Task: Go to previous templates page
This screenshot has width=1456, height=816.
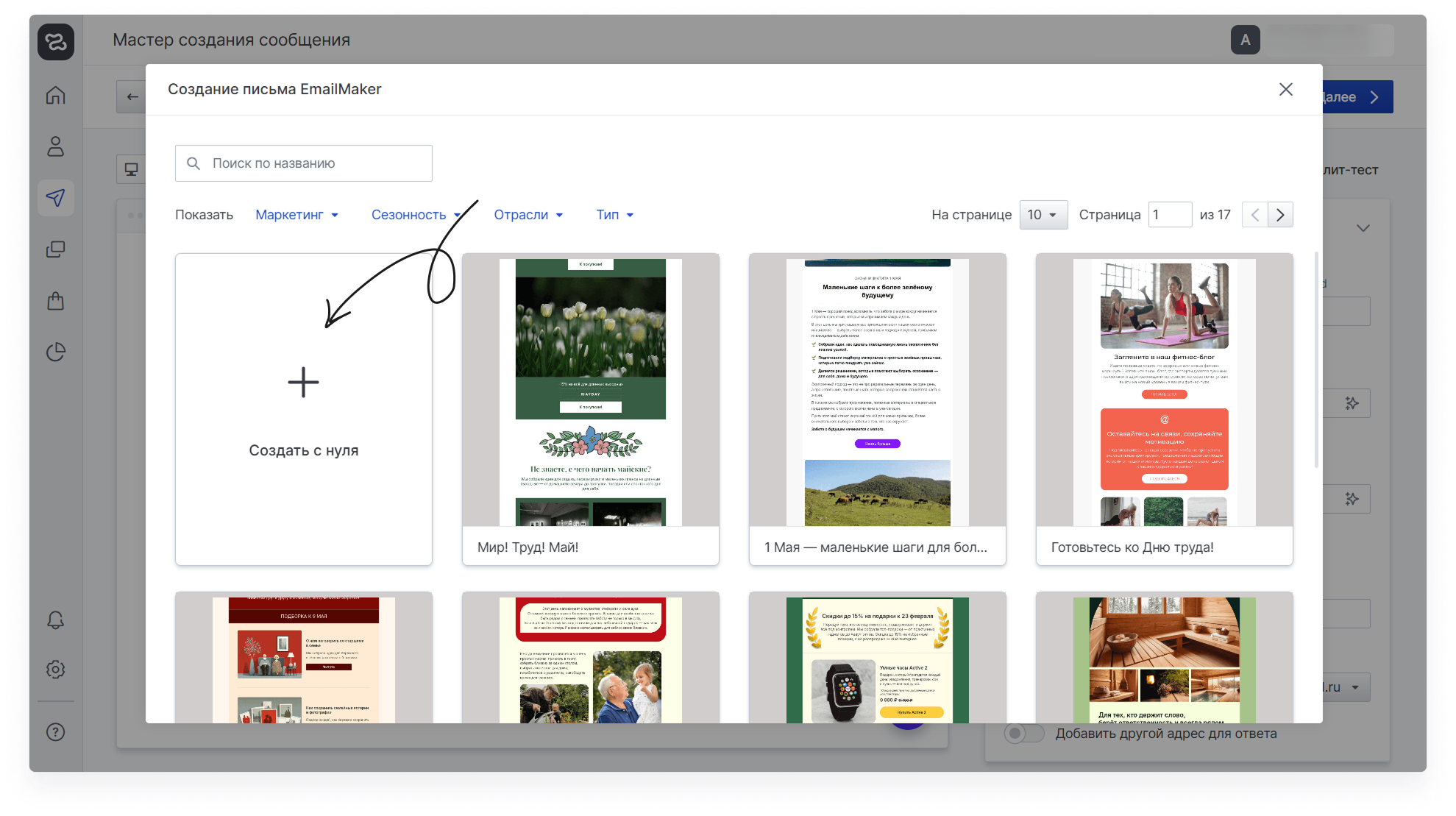Action: tap(1255, 215)
